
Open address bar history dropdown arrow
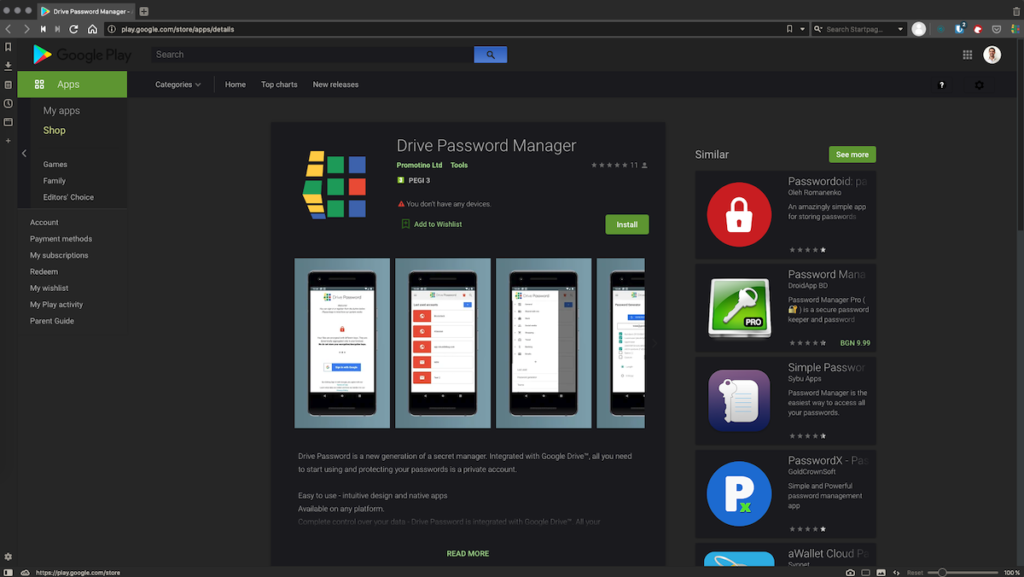pos(803,29)
